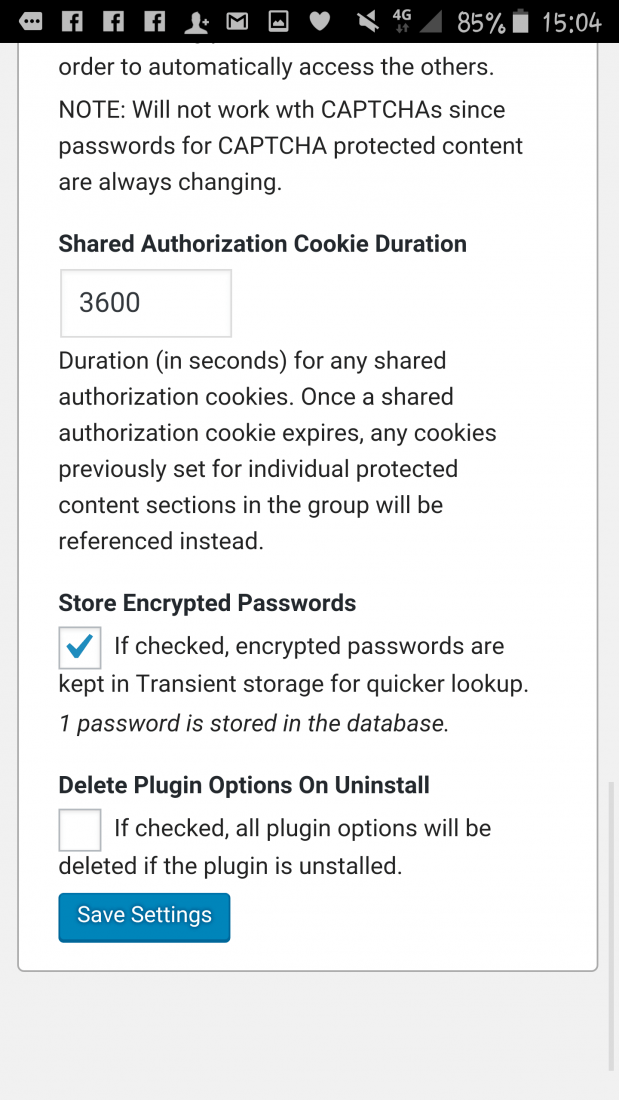Select the Facebook icon beside the add-contact icon
Image resolution: width=619 pixels, height=1100 pixels.
click(x=155, y=22)
